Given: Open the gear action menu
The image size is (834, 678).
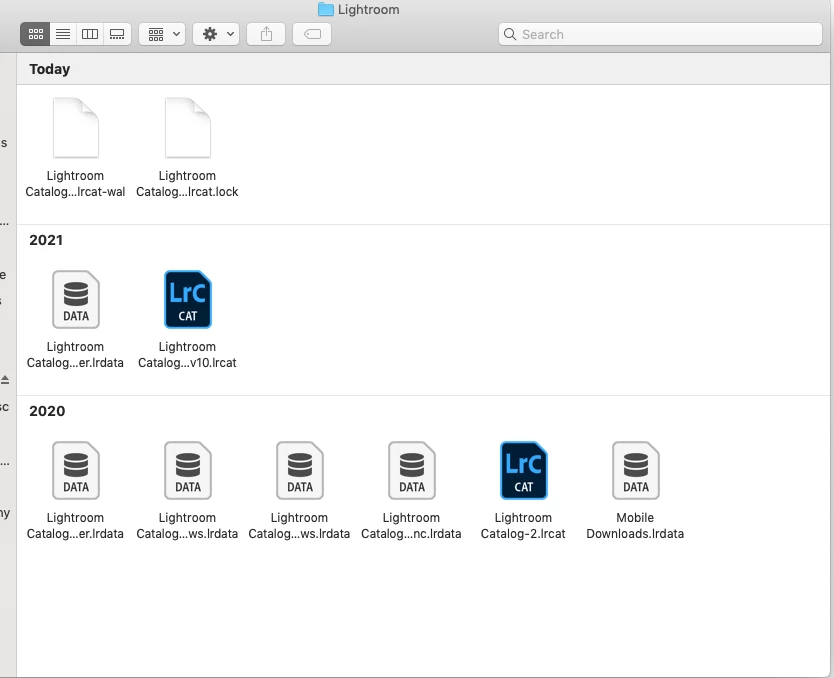Looking at the screenshot, I should coord(216,35).
